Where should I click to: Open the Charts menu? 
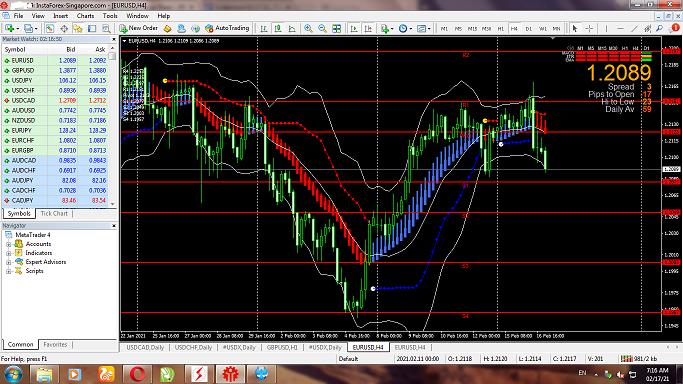point(85,16)
